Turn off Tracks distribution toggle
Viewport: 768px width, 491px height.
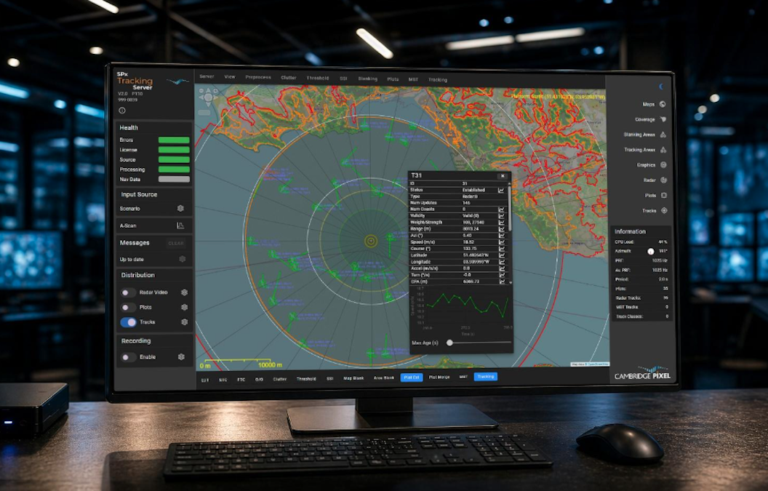pyautogui.click(x=128, y=322)
